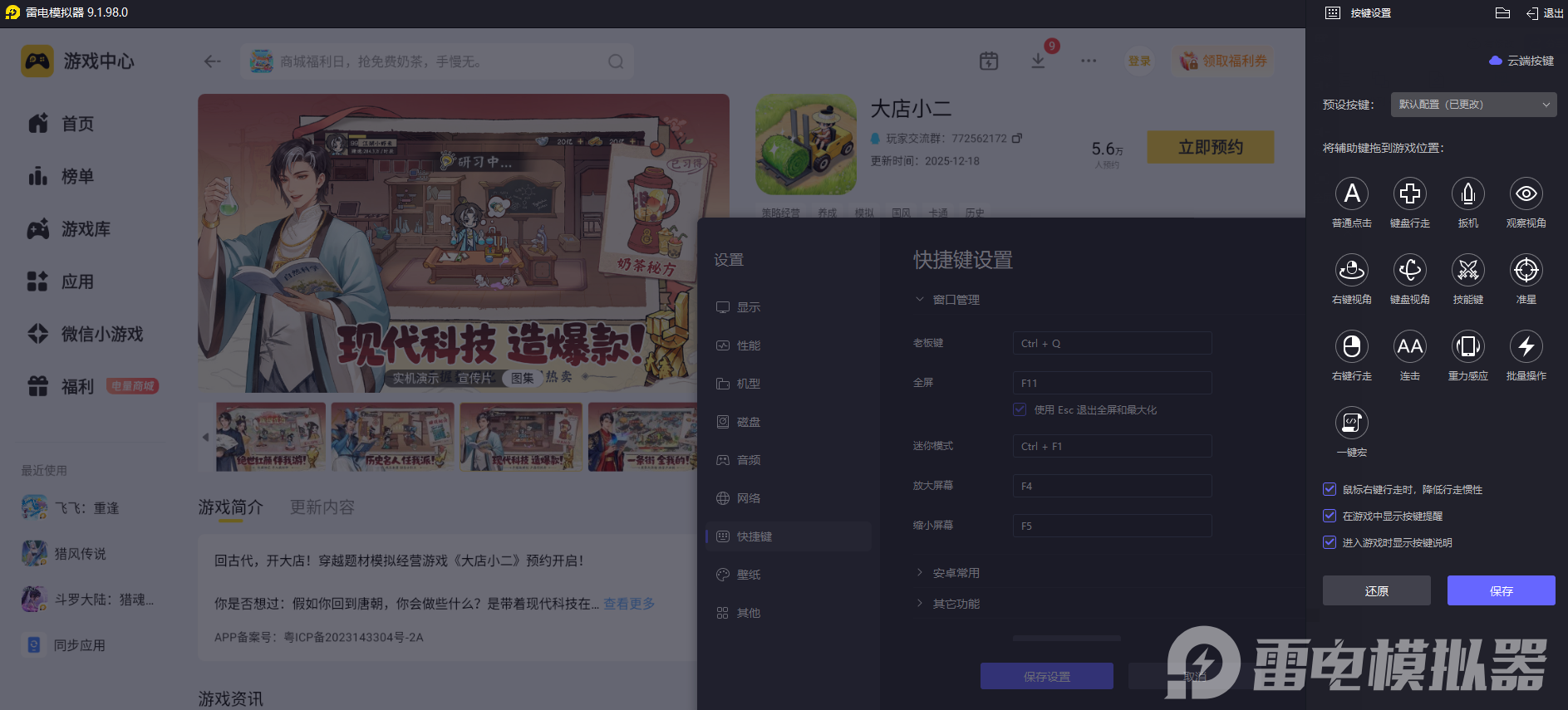Screen dimensions: 1568x710
Task: Open the 快捷键 settings tab
Action: [754, 536]
